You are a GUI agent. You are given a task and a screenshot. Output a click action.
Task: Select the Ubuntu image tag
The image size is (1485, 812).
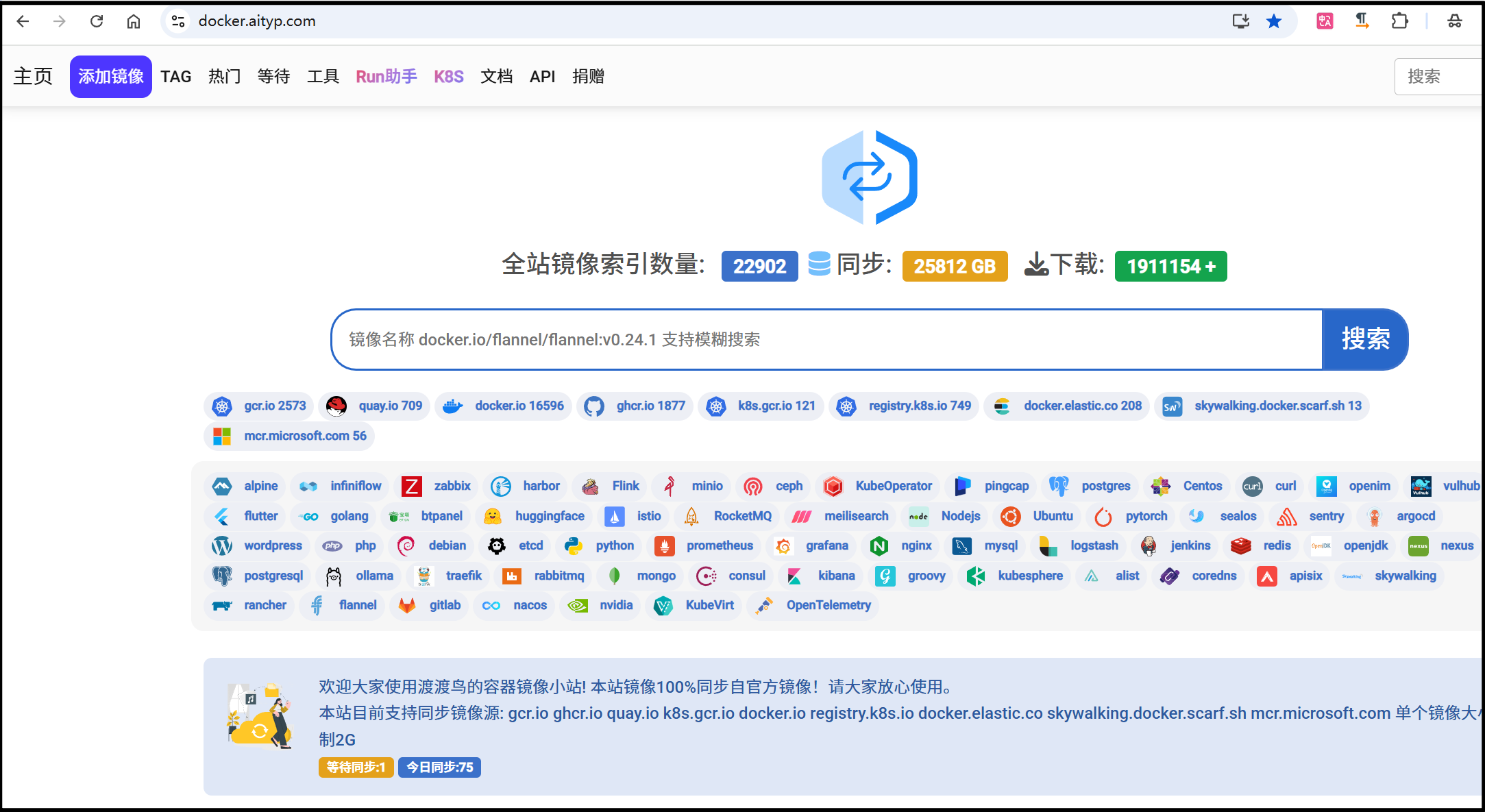tap(1037, 517)
